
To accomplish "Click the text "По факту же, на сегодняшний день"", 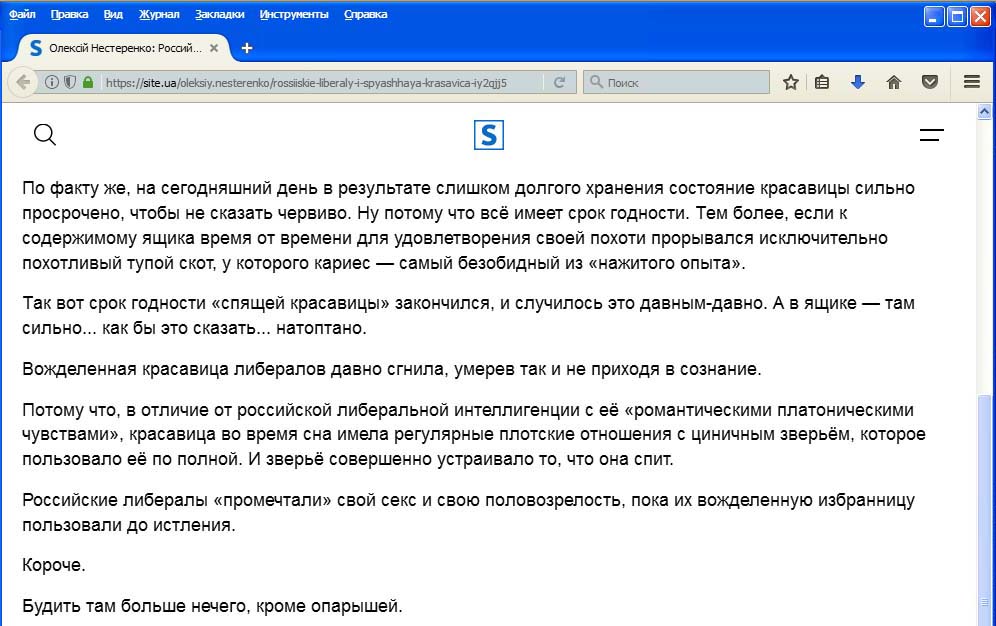I will click(x=171, y=189).
